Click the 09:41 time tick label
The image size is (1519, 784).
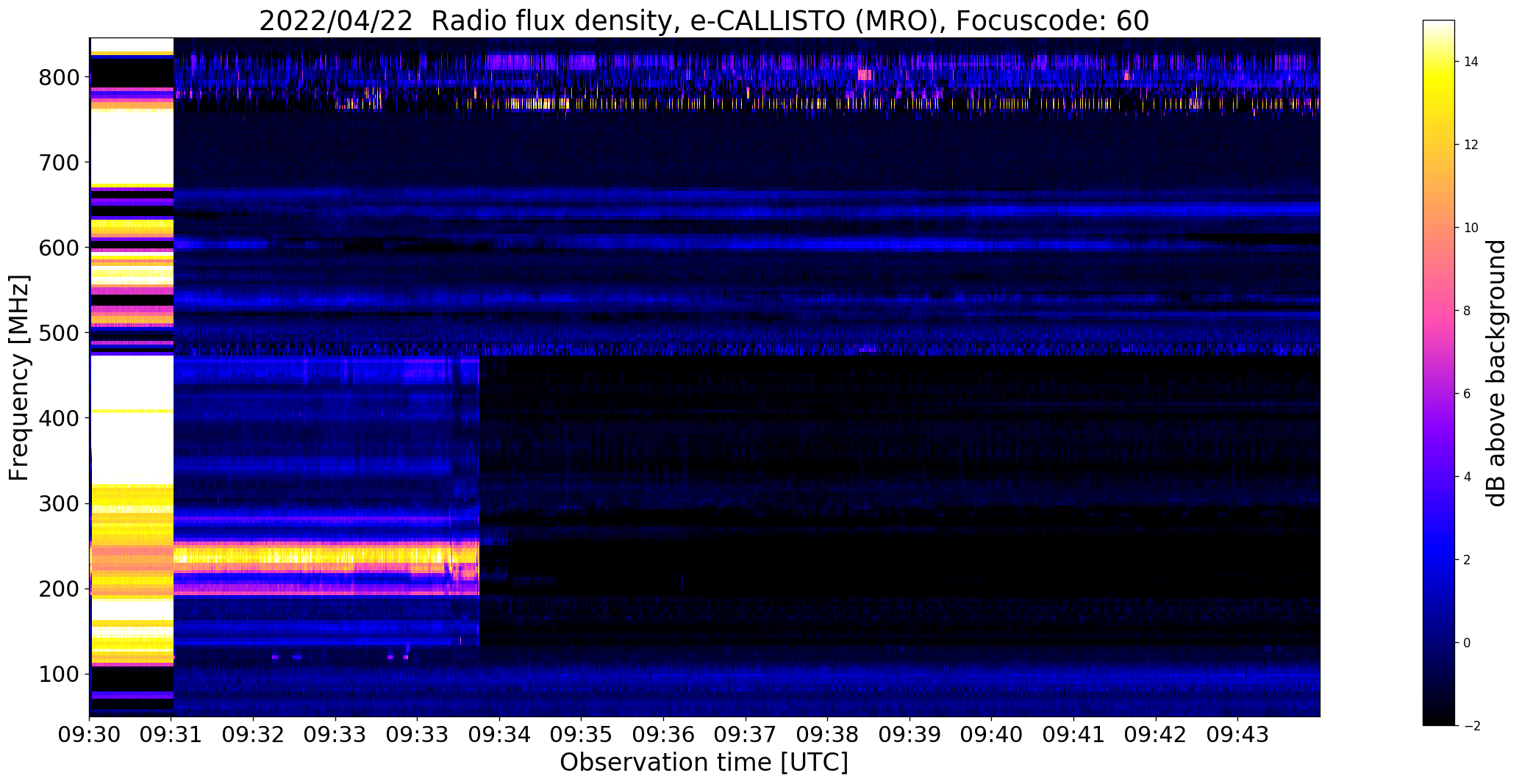[x=1074, y=735]
